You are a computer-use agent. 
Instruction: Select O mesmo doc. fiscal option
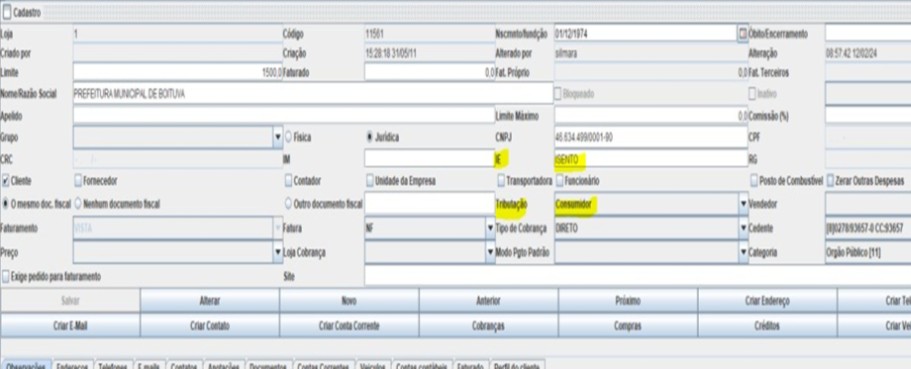click(x=6, y=204)
